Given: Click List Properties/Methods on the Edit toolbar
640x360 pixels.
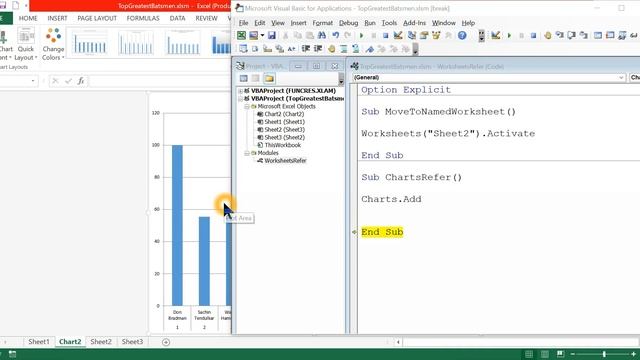Looking at the screenshot, I should point(243,49).
